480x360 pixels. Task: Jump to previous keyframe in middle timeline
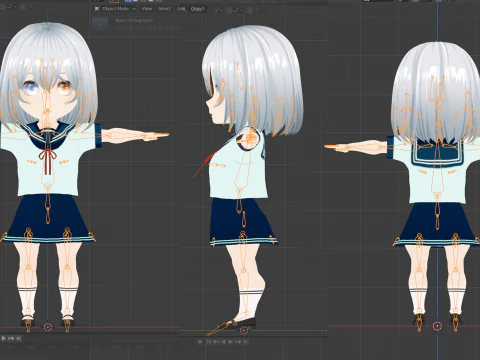coord(216,342)
